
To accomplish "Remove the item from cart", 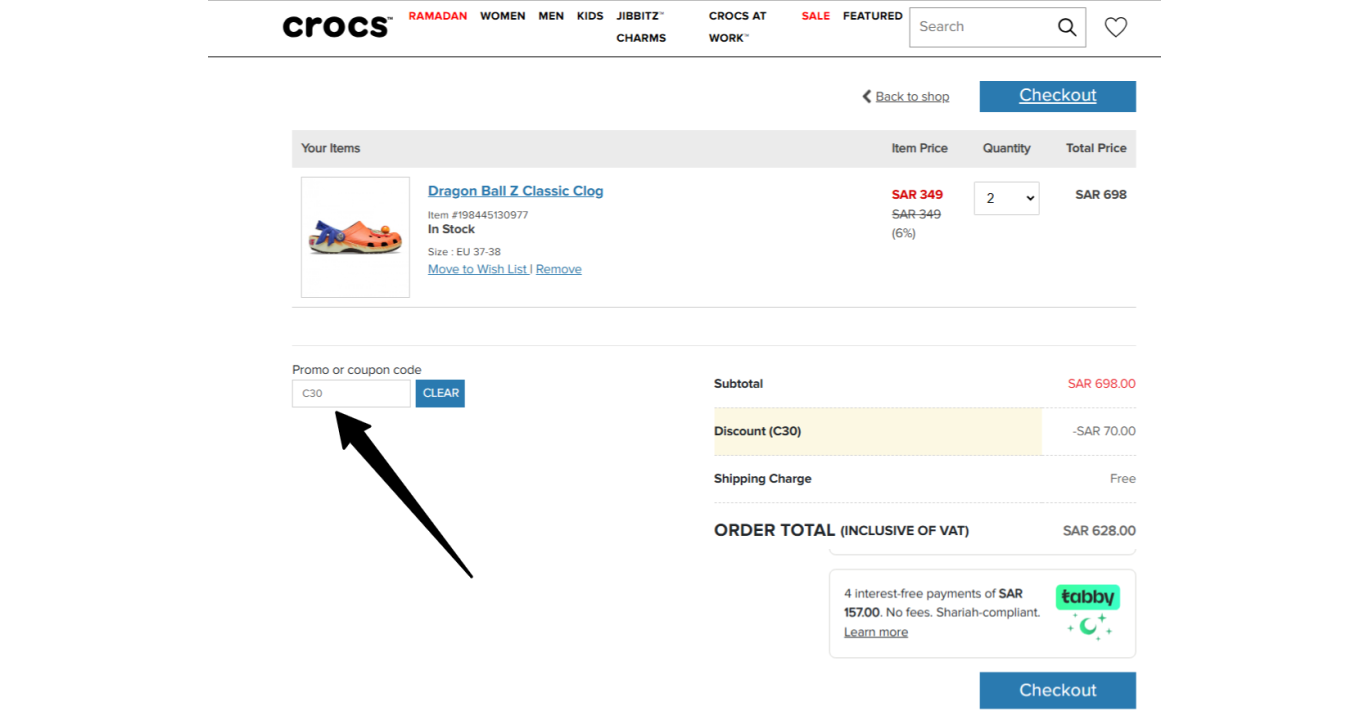I will pyautogui.click(x=558, y=269).
